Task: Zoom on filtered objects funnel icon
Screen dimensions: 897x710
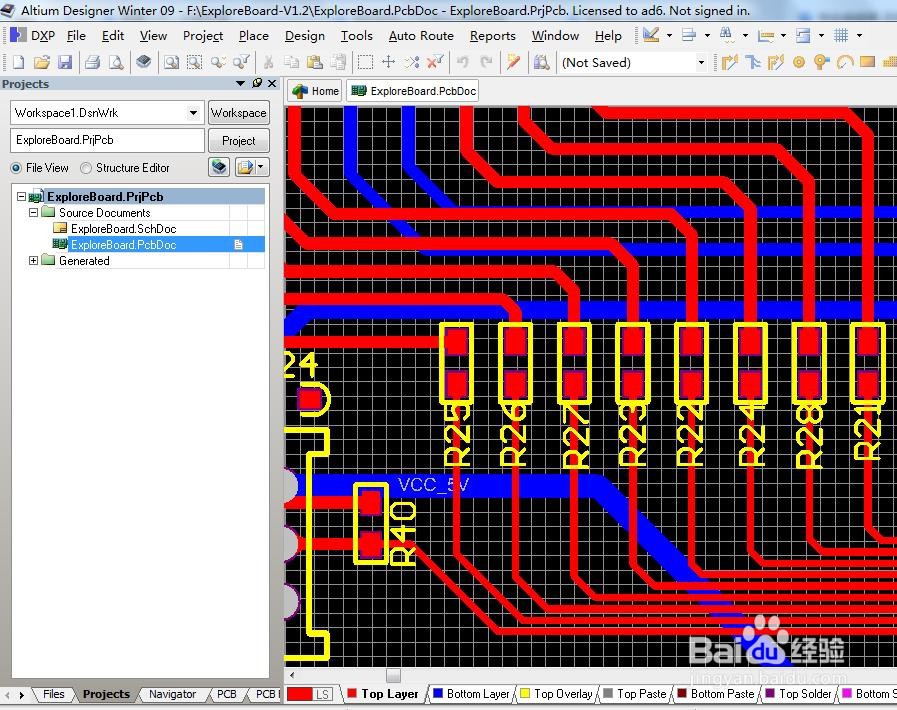Action: (241, 62)
